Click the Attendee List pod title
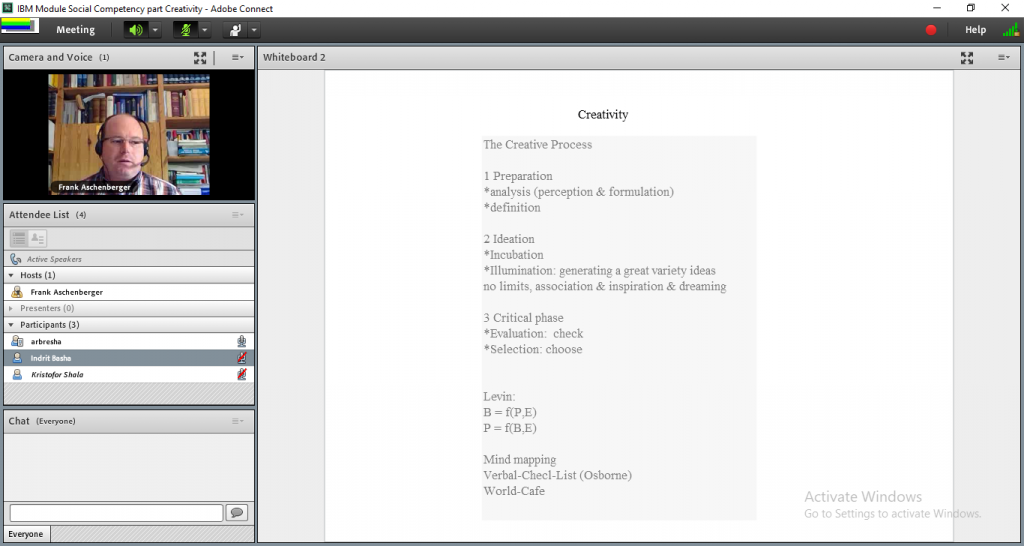This screenshot has height=546, width=1024. [48, 215]
